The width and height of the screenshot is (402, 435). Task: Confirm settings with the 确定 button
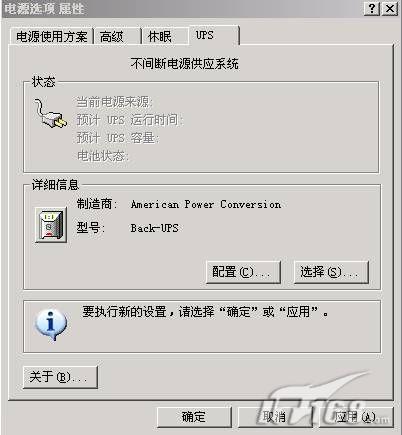coord(194,417)
